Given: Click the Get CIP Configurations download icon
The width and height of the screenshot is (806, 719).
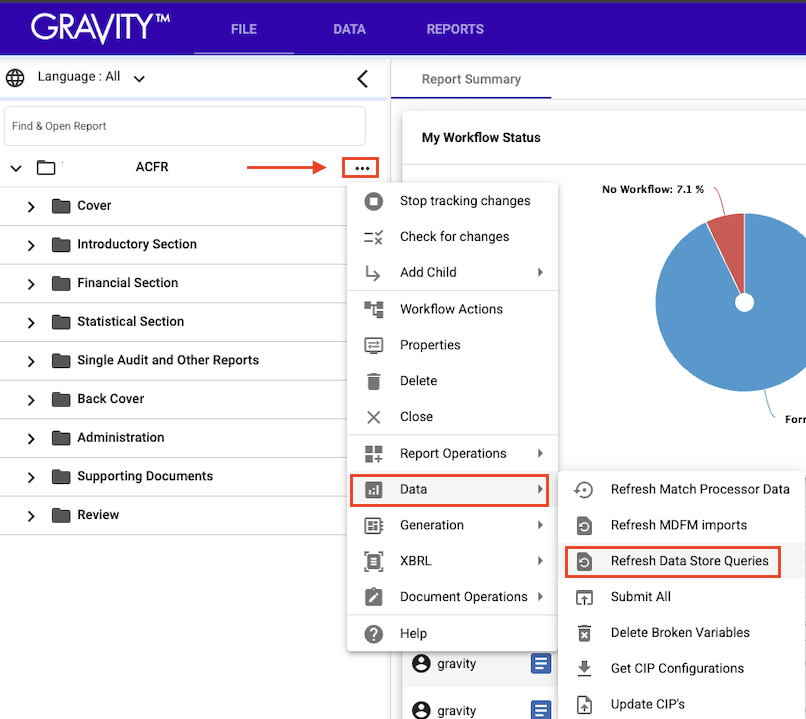Looking at the screenshot, I should tap(584, 669).
